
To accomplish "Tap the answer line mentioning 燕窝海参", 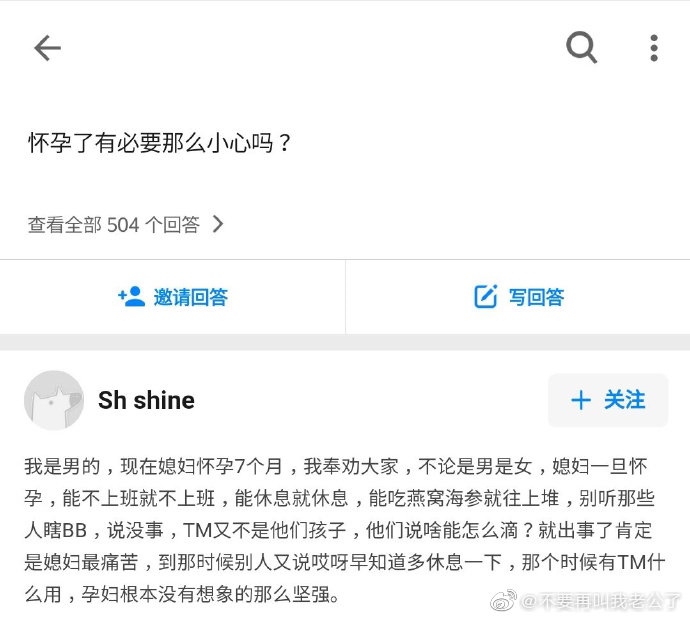I will [339, 498].
